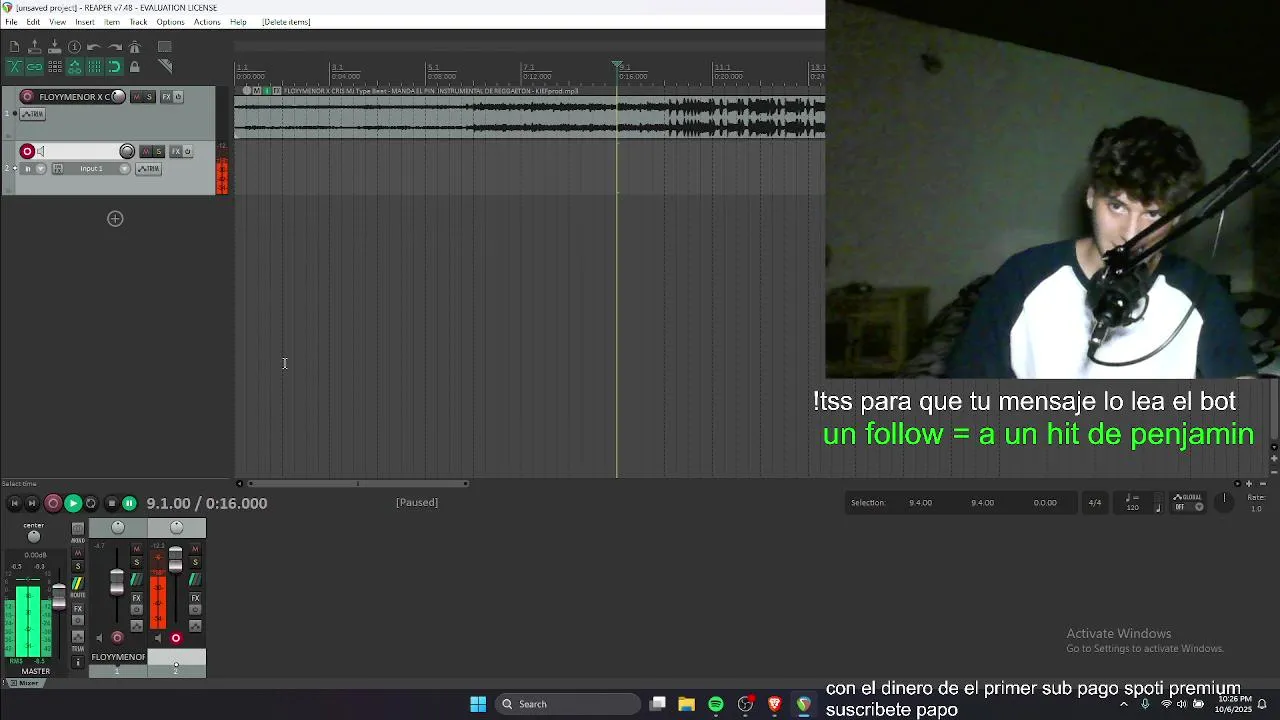Click the track 2 name field

pos(82,152)
